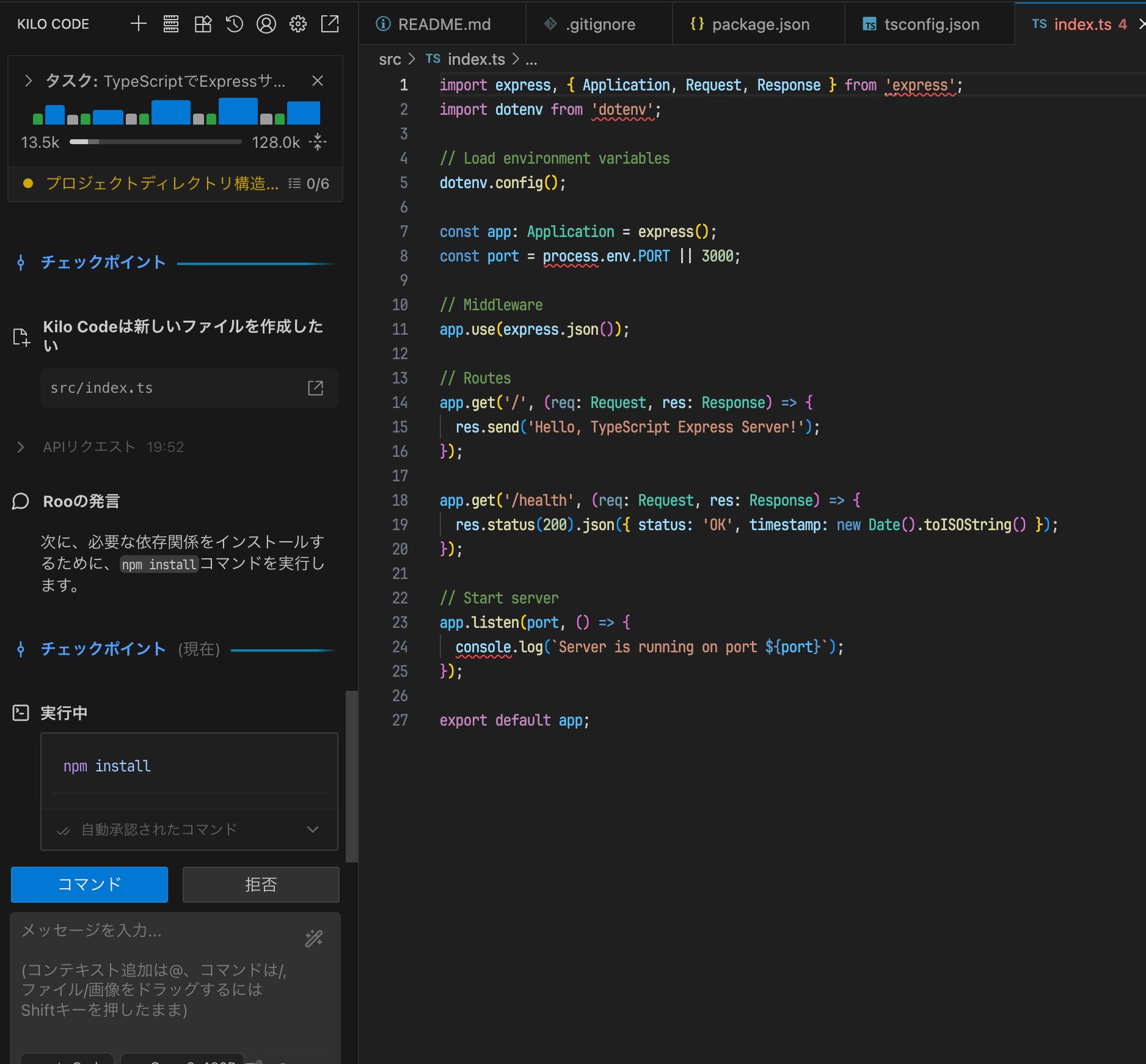Expand the タスク header chevron
1146x1064 pixels.
tap(28, 81)
